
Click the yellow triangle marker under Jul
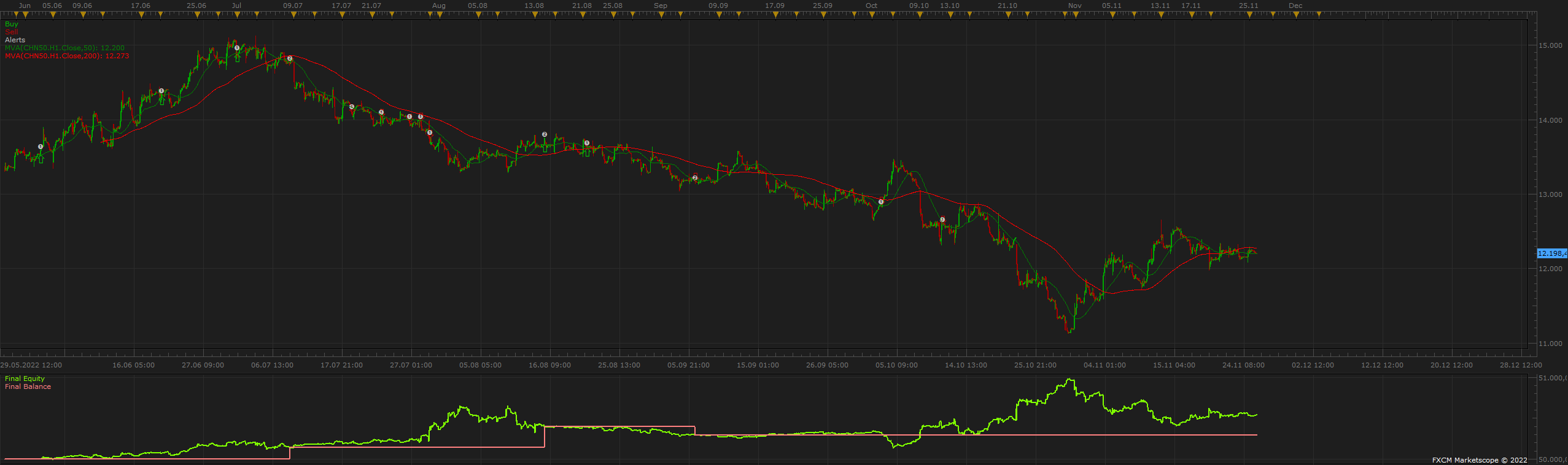click(236, 15)
